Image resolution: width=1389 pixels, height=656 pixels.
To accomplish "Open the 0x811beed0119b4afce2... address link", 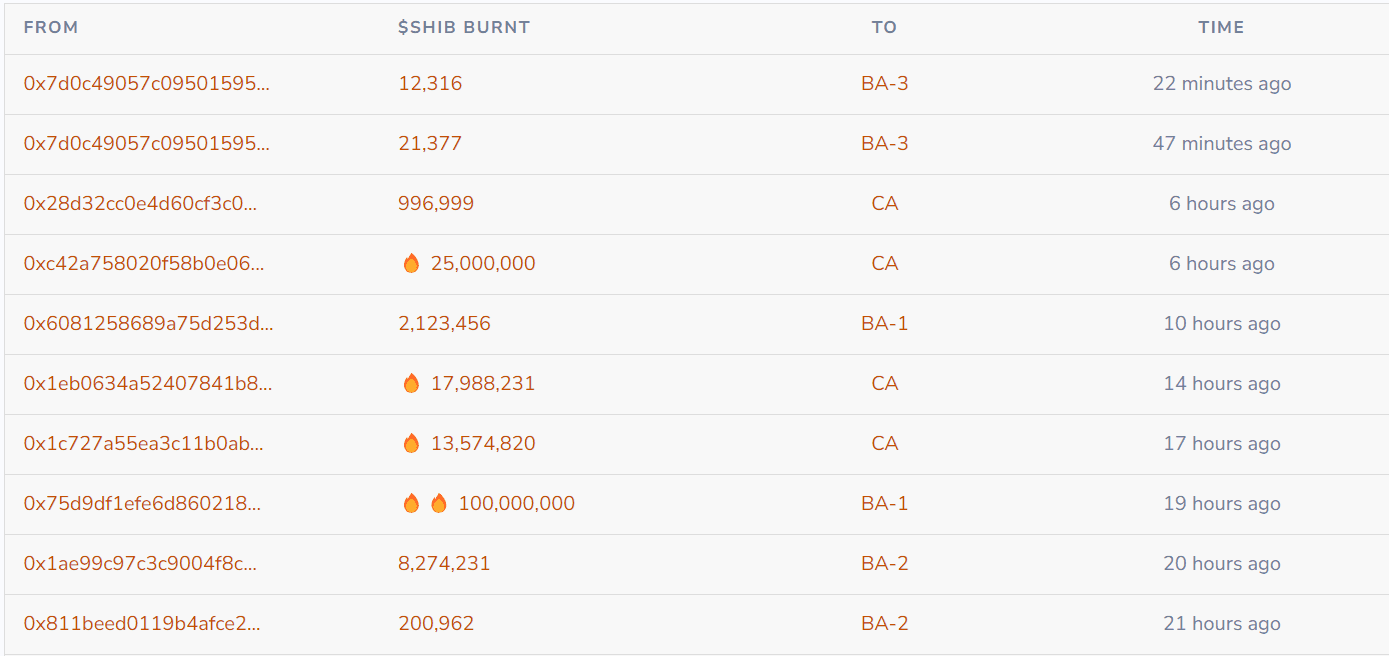I will tap(142, 624).
